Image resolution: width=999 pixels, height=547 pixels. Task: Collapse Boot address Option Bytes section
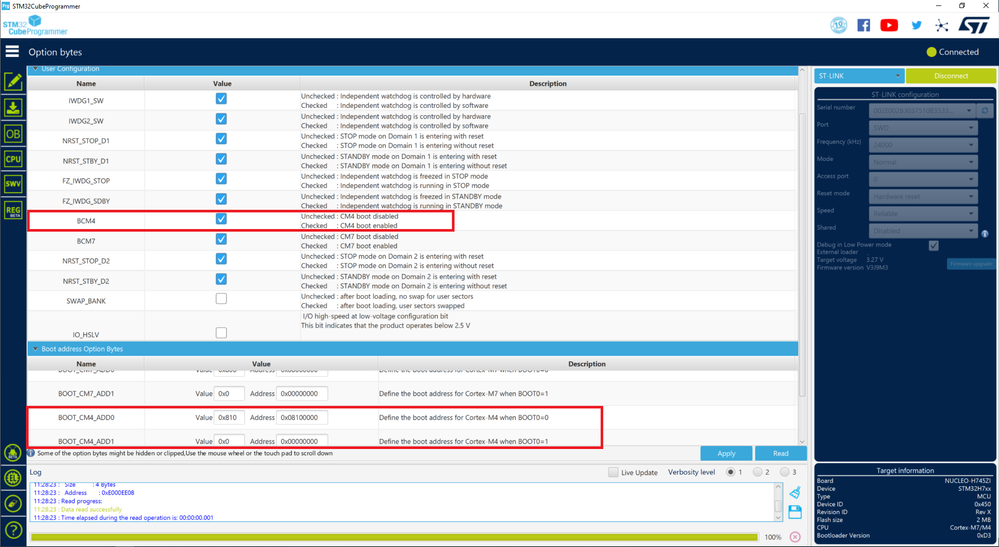36,349
